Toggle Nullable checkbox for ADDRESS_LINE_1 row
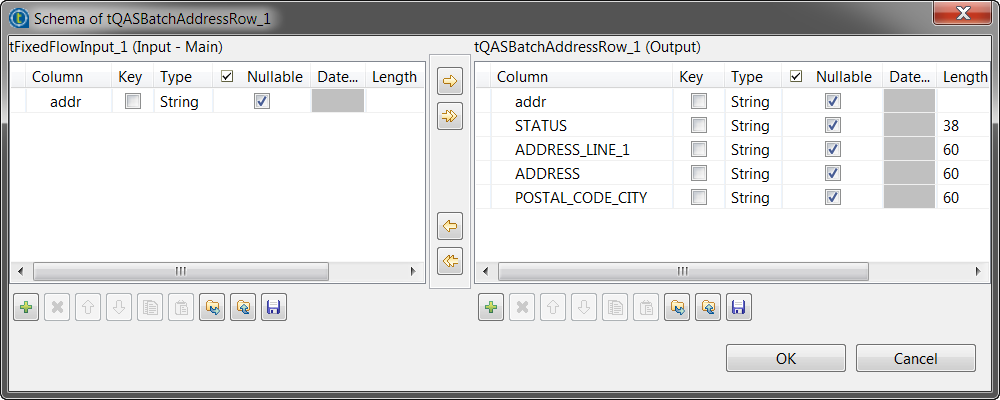The height and width of the screenshot is (400, 1000). point(832,149)
